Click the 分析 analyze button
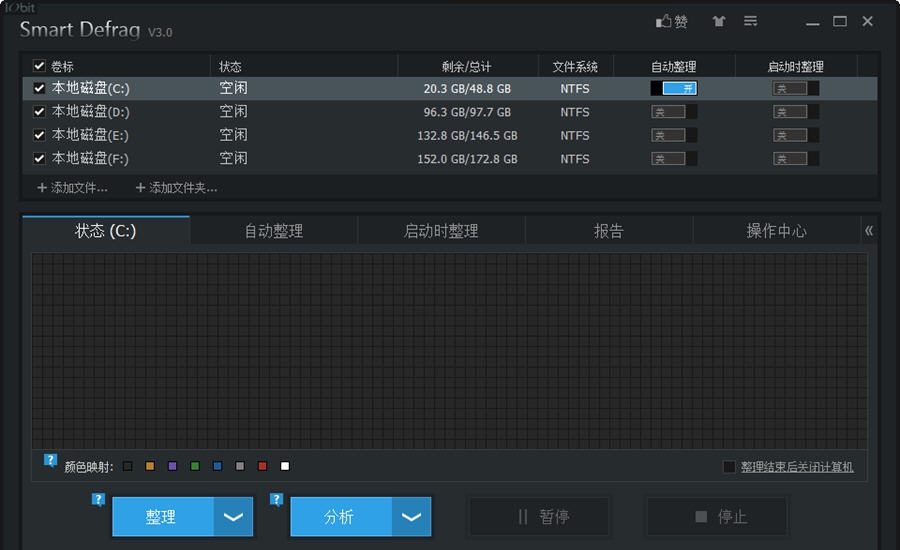900x550 pixels. click(x=340, y=517)
